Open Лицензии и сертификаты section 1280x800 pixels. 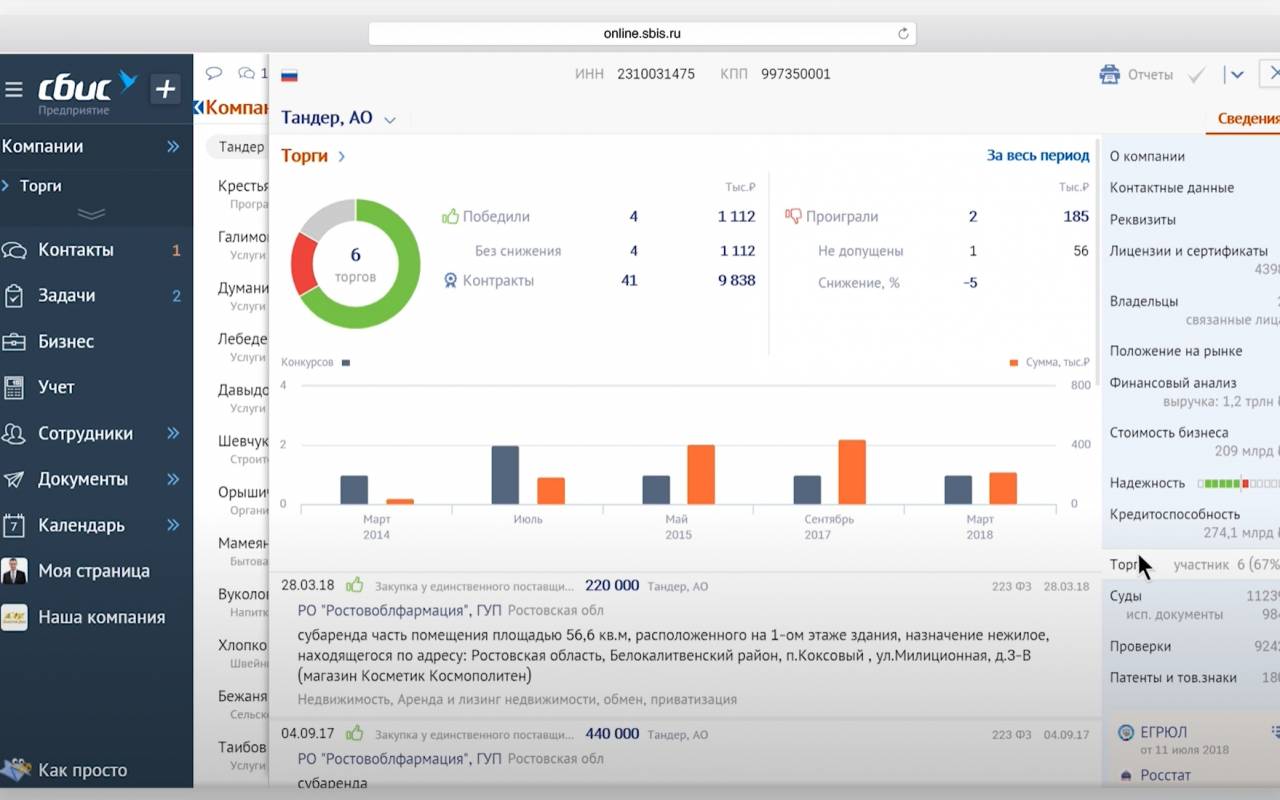tap(1189, 251)
